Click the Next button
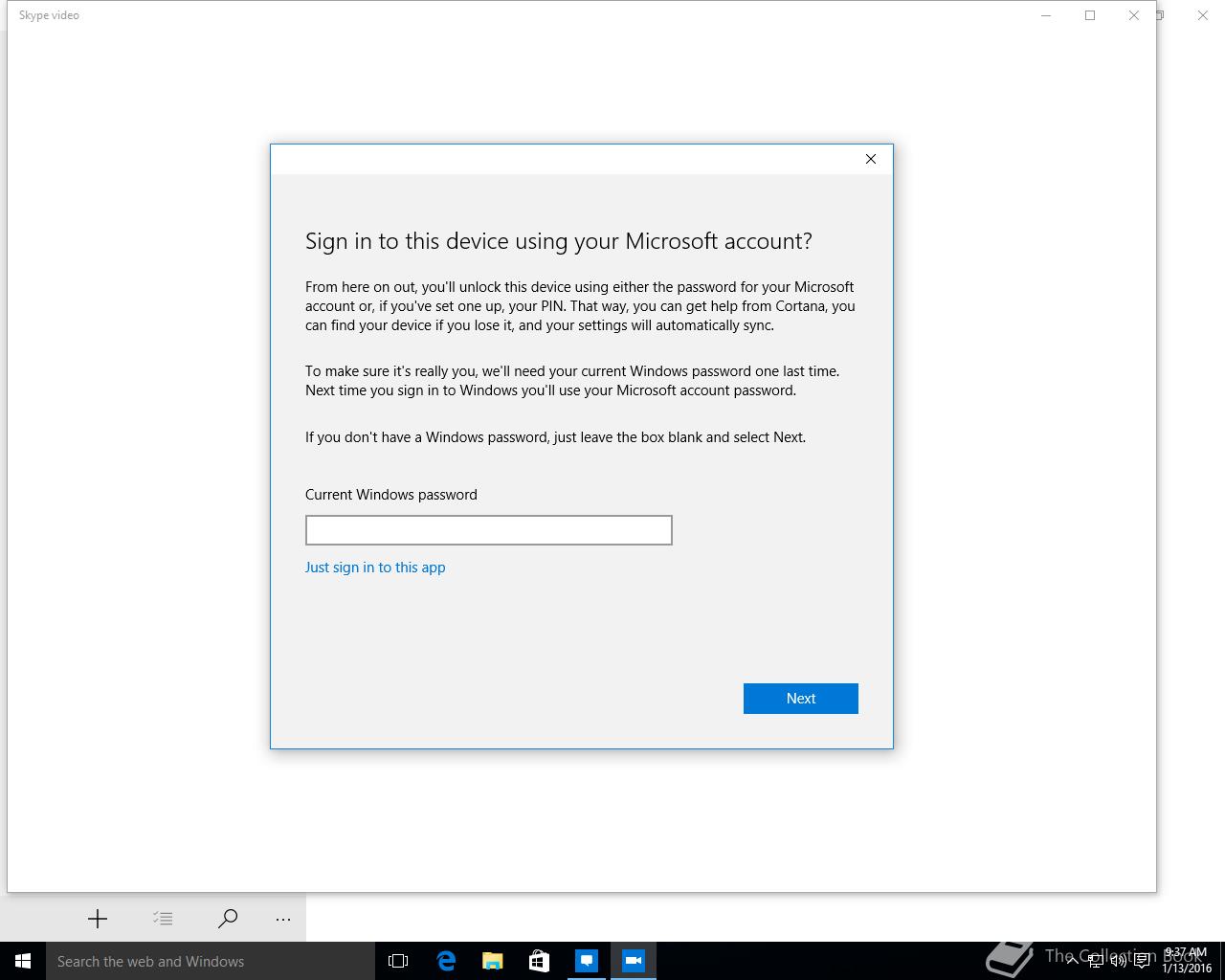 click(800, 699)
